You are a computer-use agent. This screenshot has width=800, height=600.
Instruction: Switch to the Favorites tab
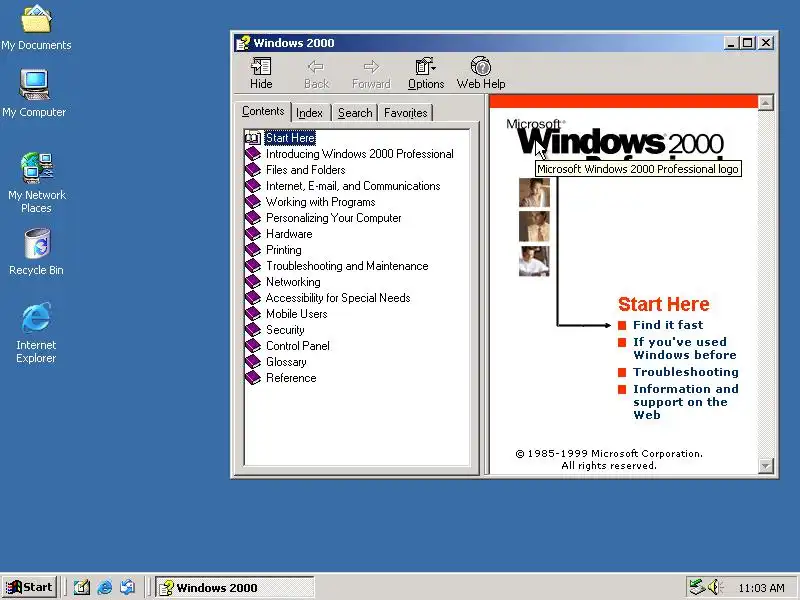tap(406, 113)
